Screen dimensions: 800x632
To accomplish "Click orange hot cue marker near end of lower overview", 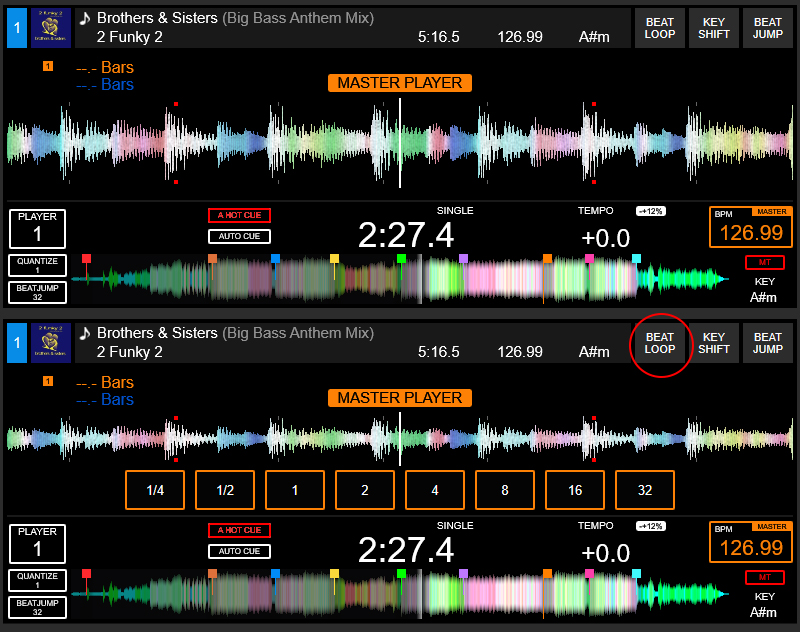I will pyautogui.click(x=547, y=574).
